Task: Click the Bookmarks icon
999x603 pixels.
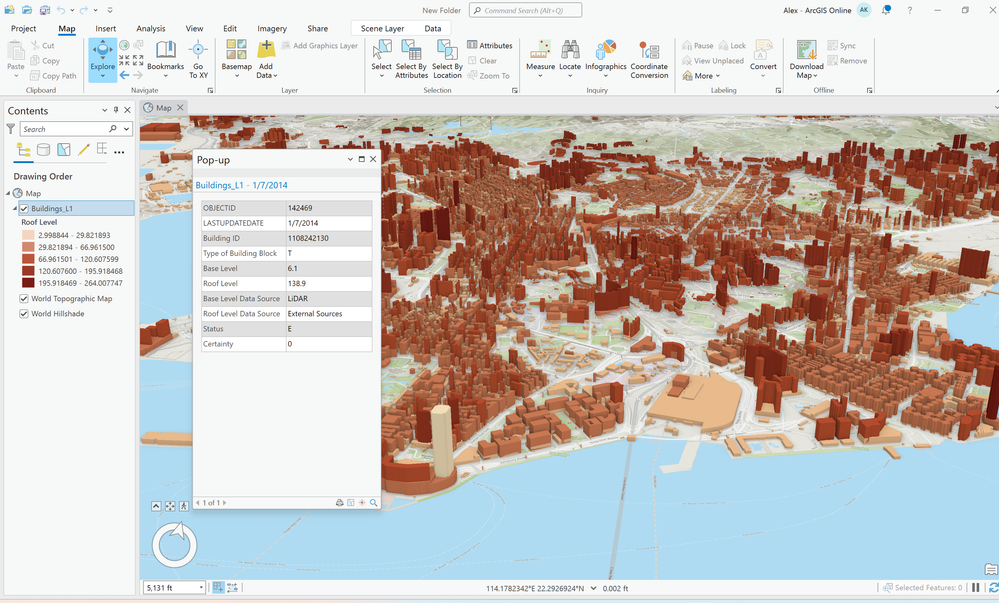Action: pyautogui.click(x=165, y=54)
